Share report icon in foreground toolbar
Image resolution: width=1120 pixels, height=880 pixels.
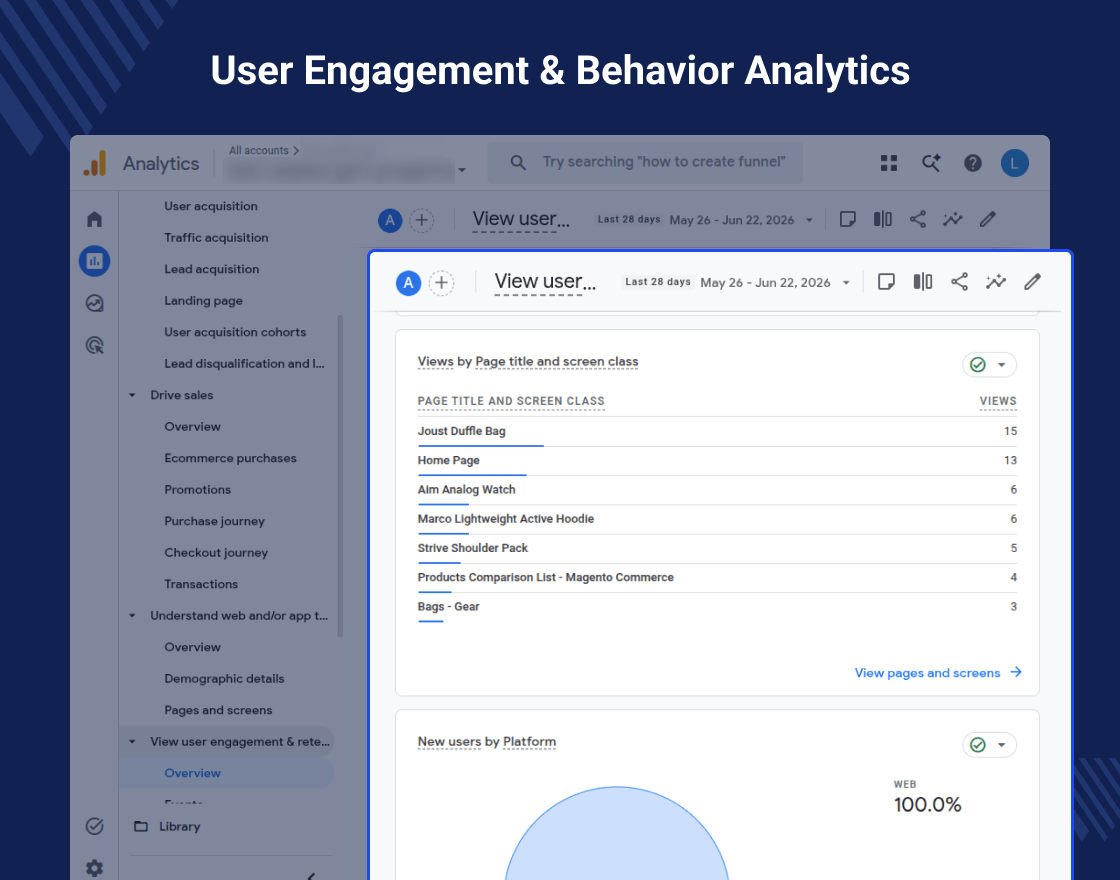[959, 281]
